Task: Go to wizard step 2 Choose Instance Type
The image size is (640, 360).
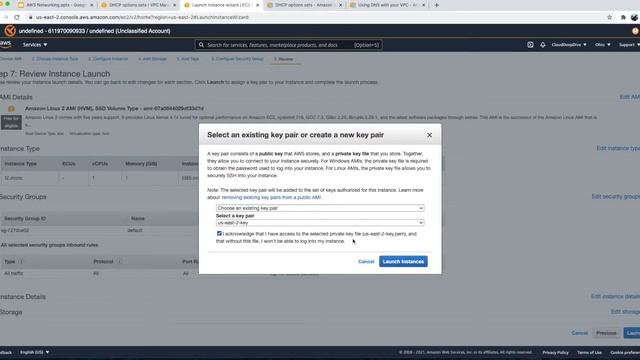Action: tap(55, 59)
